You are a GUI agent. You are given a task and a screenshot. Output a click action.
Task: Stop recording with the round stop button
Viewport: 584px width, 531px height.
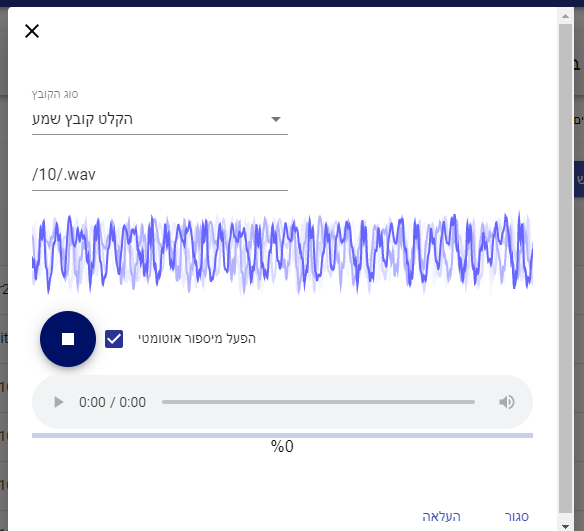click(x=68, y=339)
